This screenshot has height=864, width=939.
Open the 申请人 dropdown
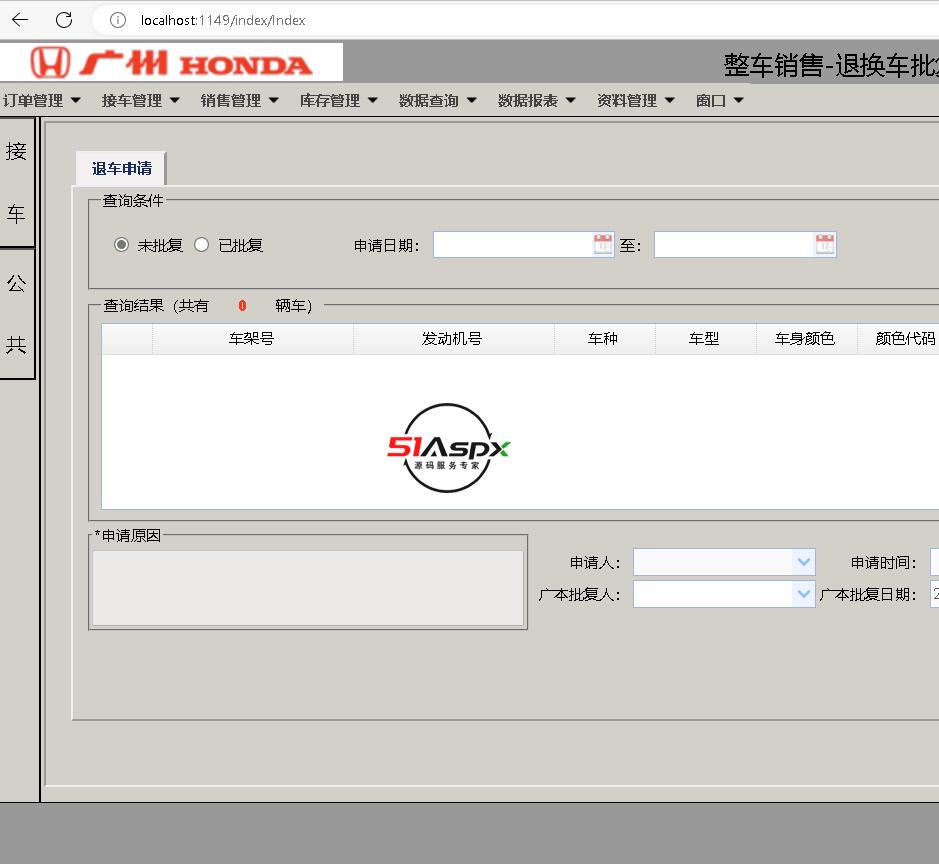click(804, 562)
